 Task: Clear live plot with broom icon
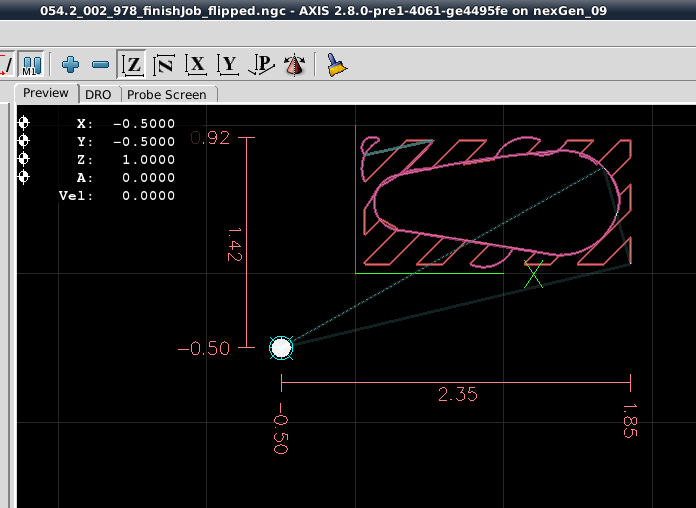[x=337, y=65]
